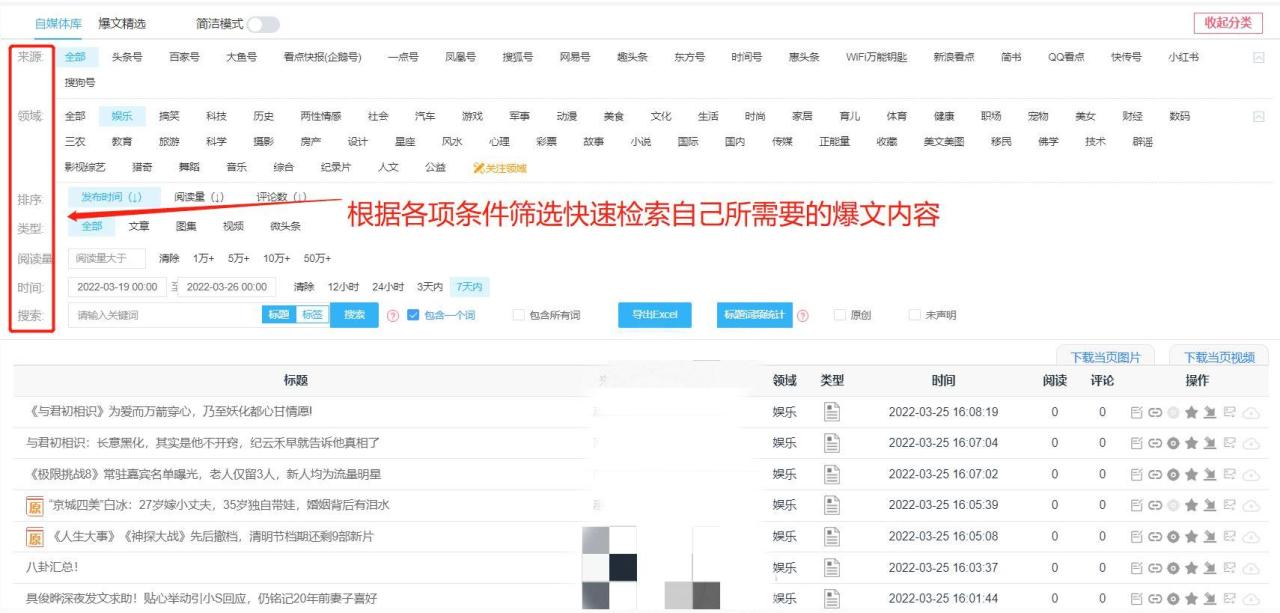Check the 原创 checkbox
1280x613 pixels.
pyautogui.click(x=838, y=314)
